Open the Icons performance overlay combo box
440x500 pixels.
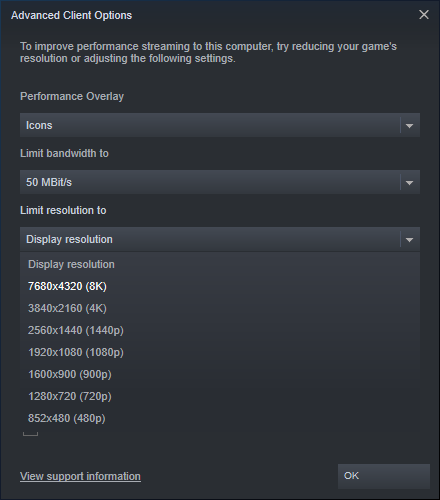coord(220,125)
